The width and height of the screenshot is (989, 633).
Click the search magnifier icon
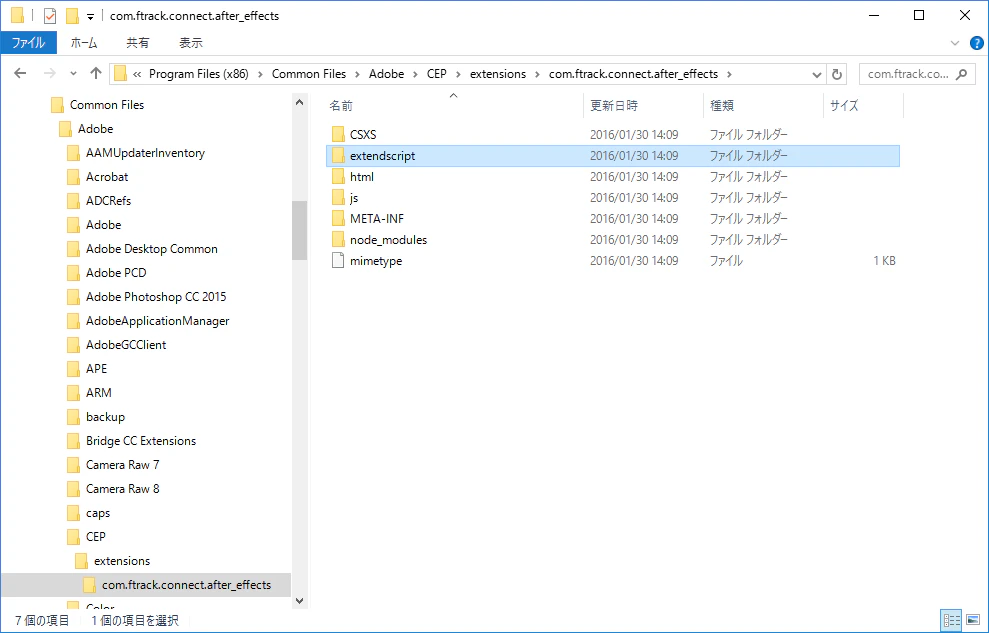point(961,74)
